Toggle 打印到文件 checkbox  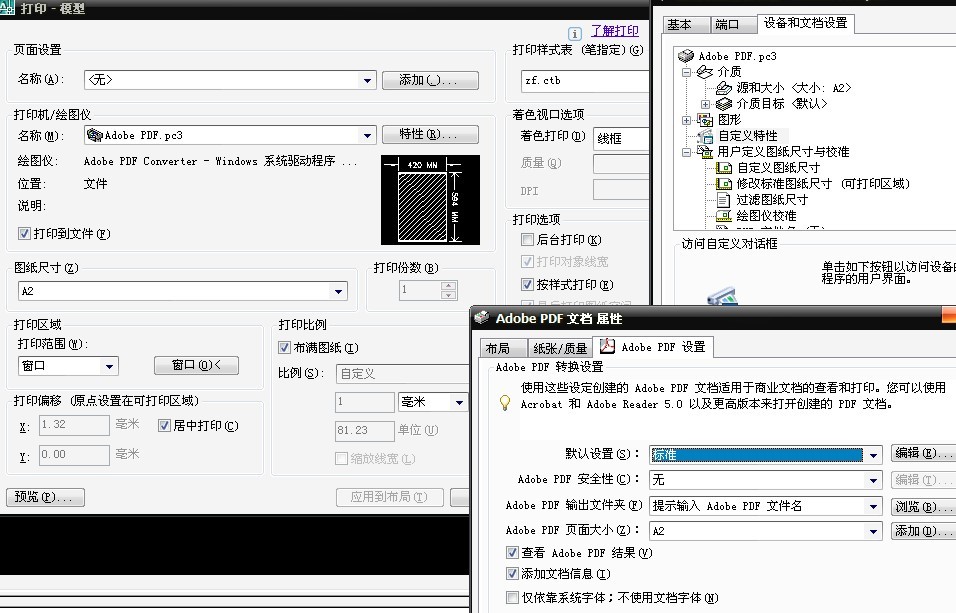[24, 234]
